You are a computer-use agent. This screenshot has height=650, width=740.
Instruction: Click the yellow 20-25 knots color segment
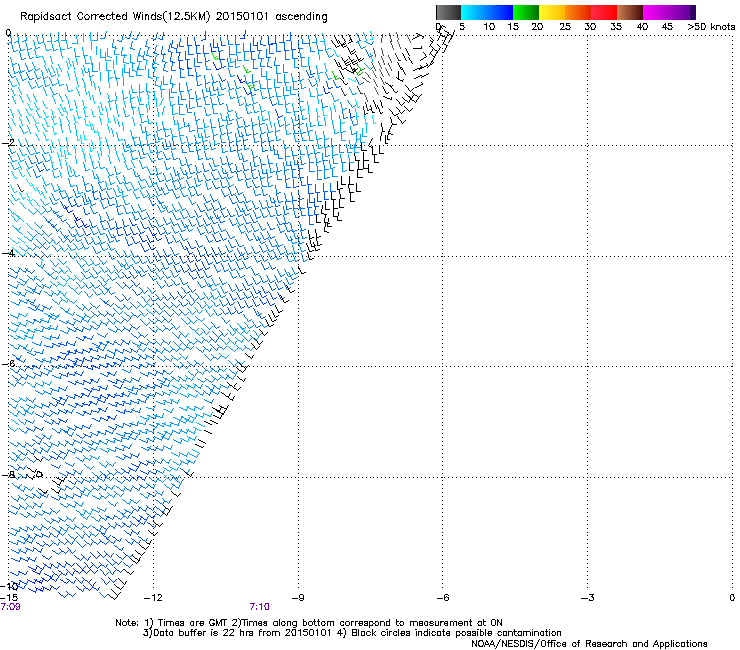click(x=552, y=12)
